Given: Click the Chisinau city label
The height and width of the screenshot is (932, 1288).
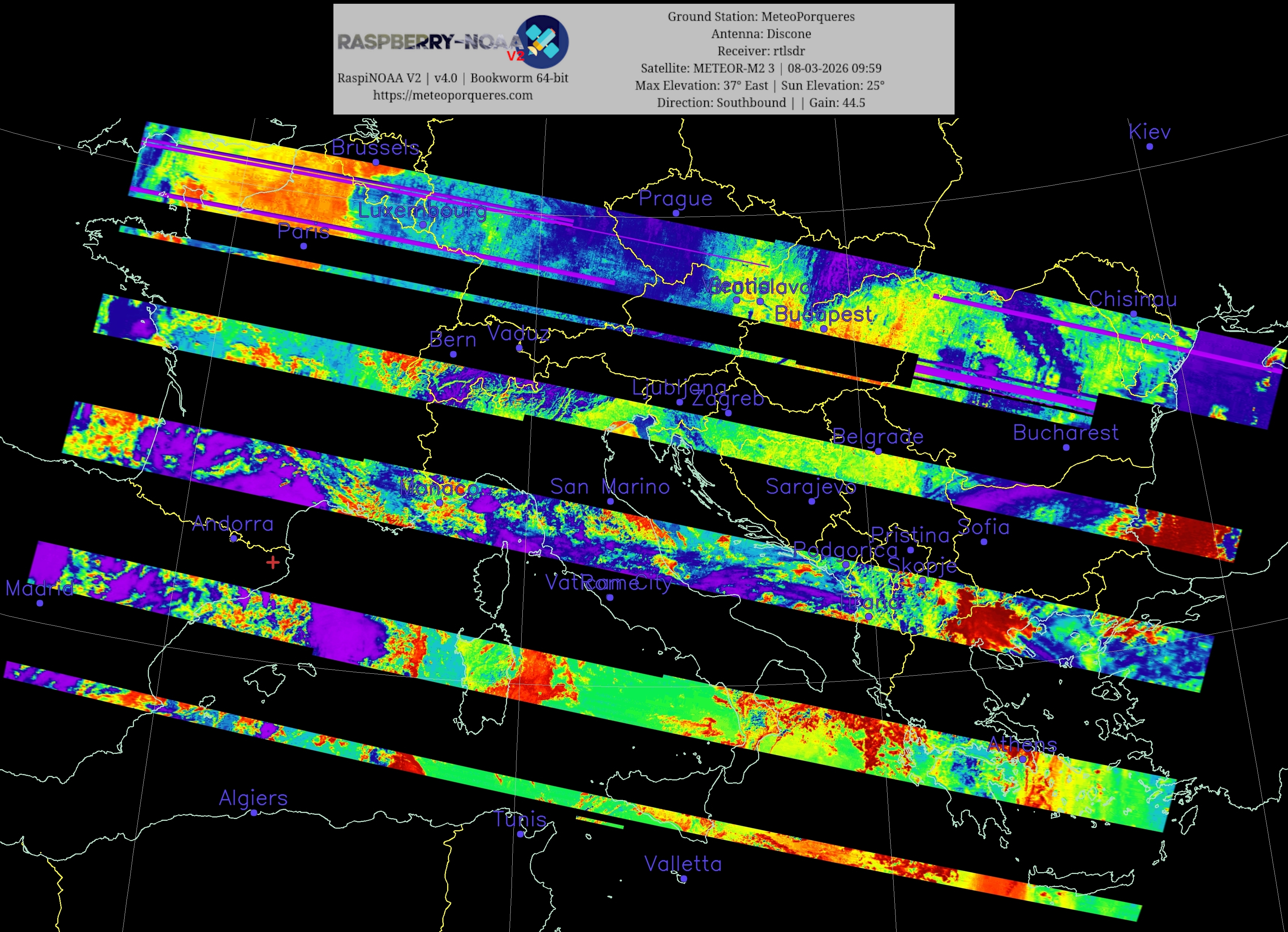Looking at the screenshot, I should click(1133, 299).
